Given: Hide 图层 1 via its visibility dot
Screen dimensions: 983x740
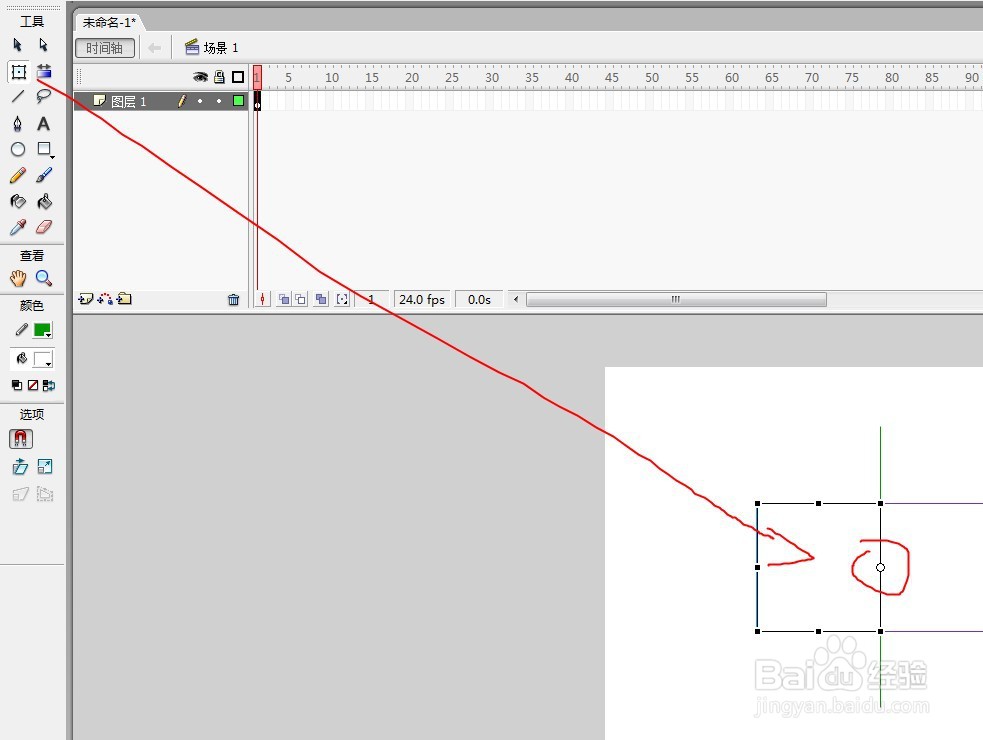Looking at the screenshot, I should [200, 101].
